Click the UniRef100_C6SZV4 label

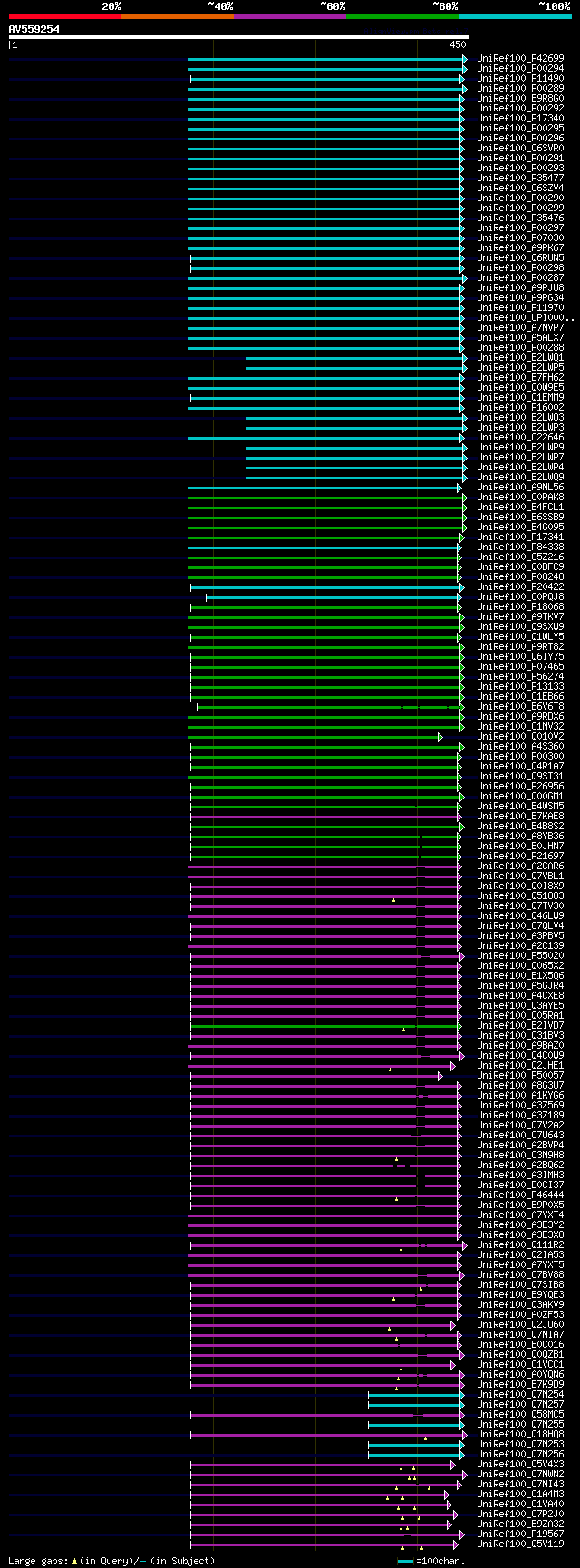point(520,189)
